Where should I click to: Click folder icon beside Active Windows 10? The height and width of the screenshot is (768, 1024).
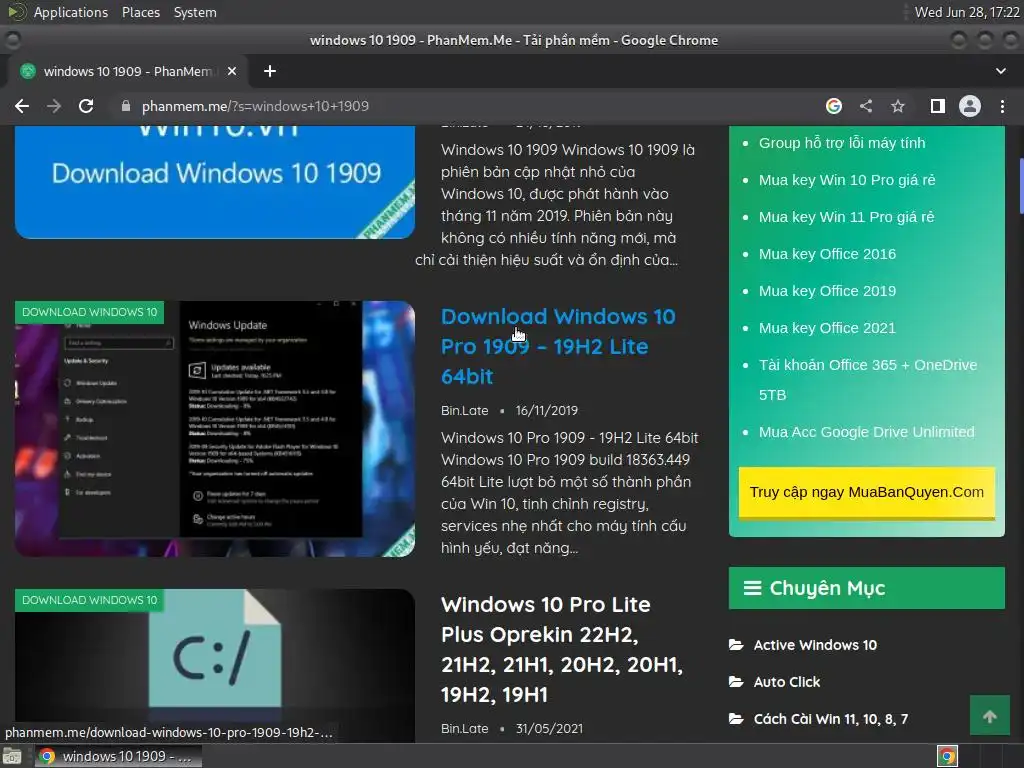[x=736, y=645]
